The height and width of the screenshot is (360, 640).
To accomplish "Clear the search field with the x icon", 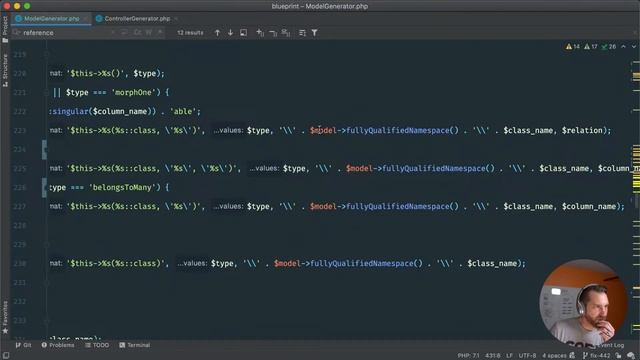I will tap(113, 33).
